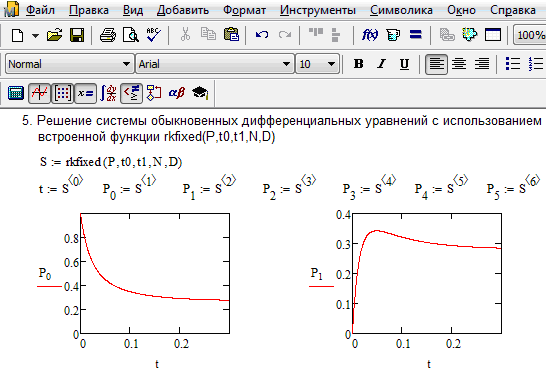Open the Правка menu
Viewport: 546px width, 369px height.
tap(88, 10)
